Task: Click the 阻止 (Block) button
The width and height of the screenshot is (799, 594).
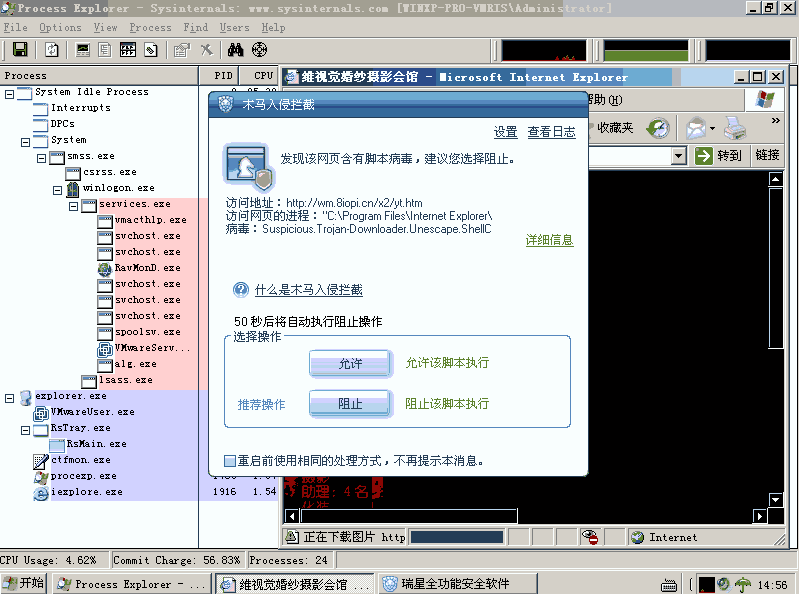Action: point(351,404)
